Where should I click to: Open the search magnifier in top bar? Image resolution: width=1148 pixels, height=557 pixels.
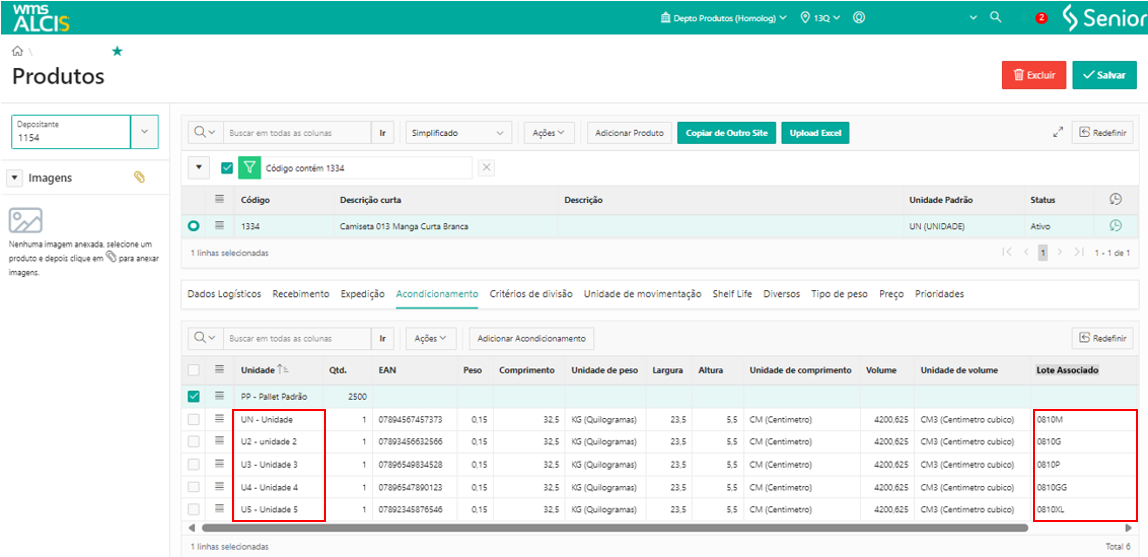995,18
